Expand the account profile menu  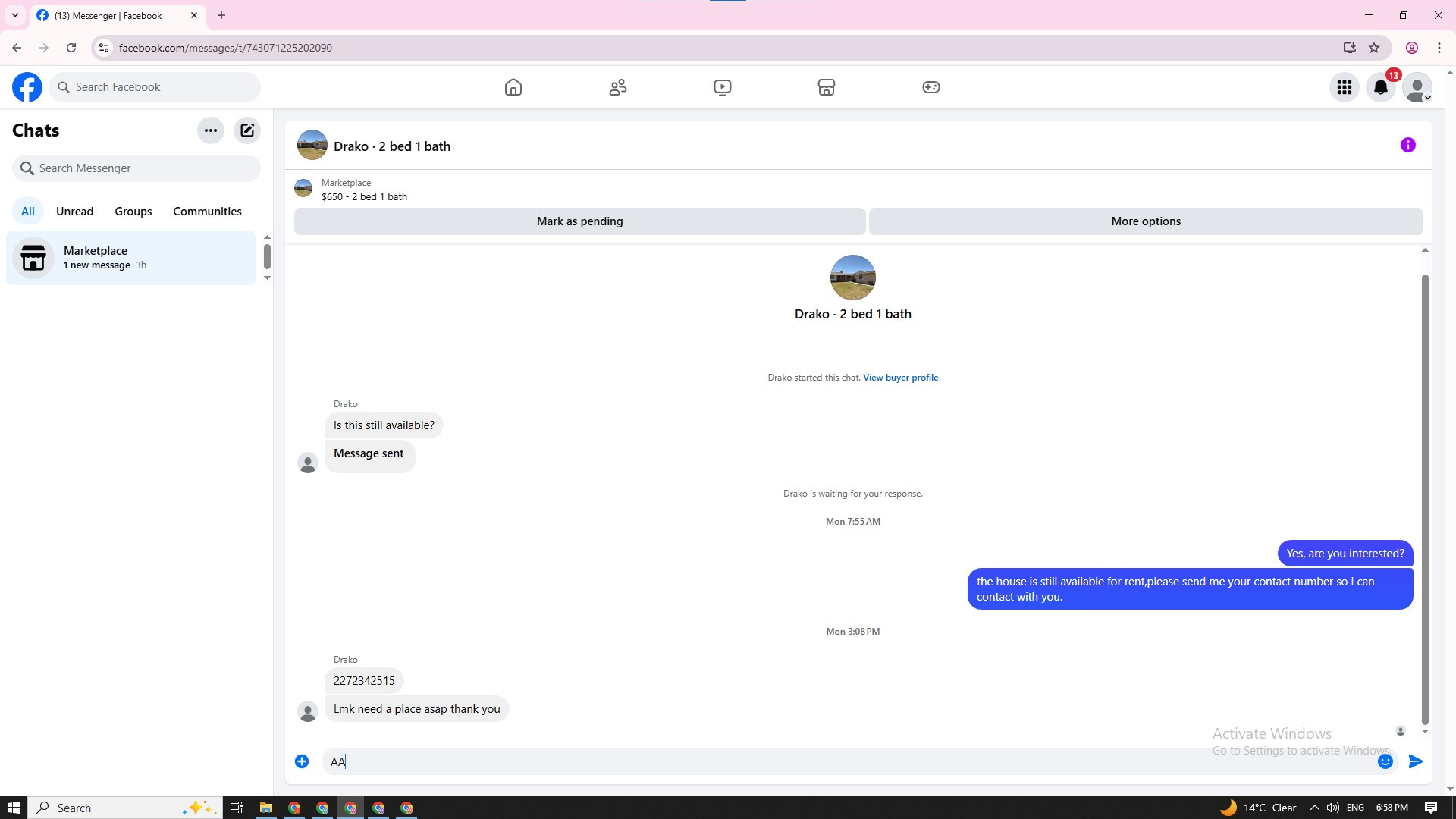point(1417,87)
